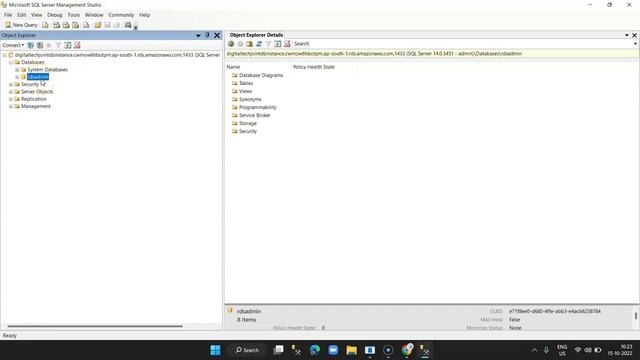The height and width of the screenshot is (360, 640).
Task: Select the Storage folder in Details list
Action: 248,123
